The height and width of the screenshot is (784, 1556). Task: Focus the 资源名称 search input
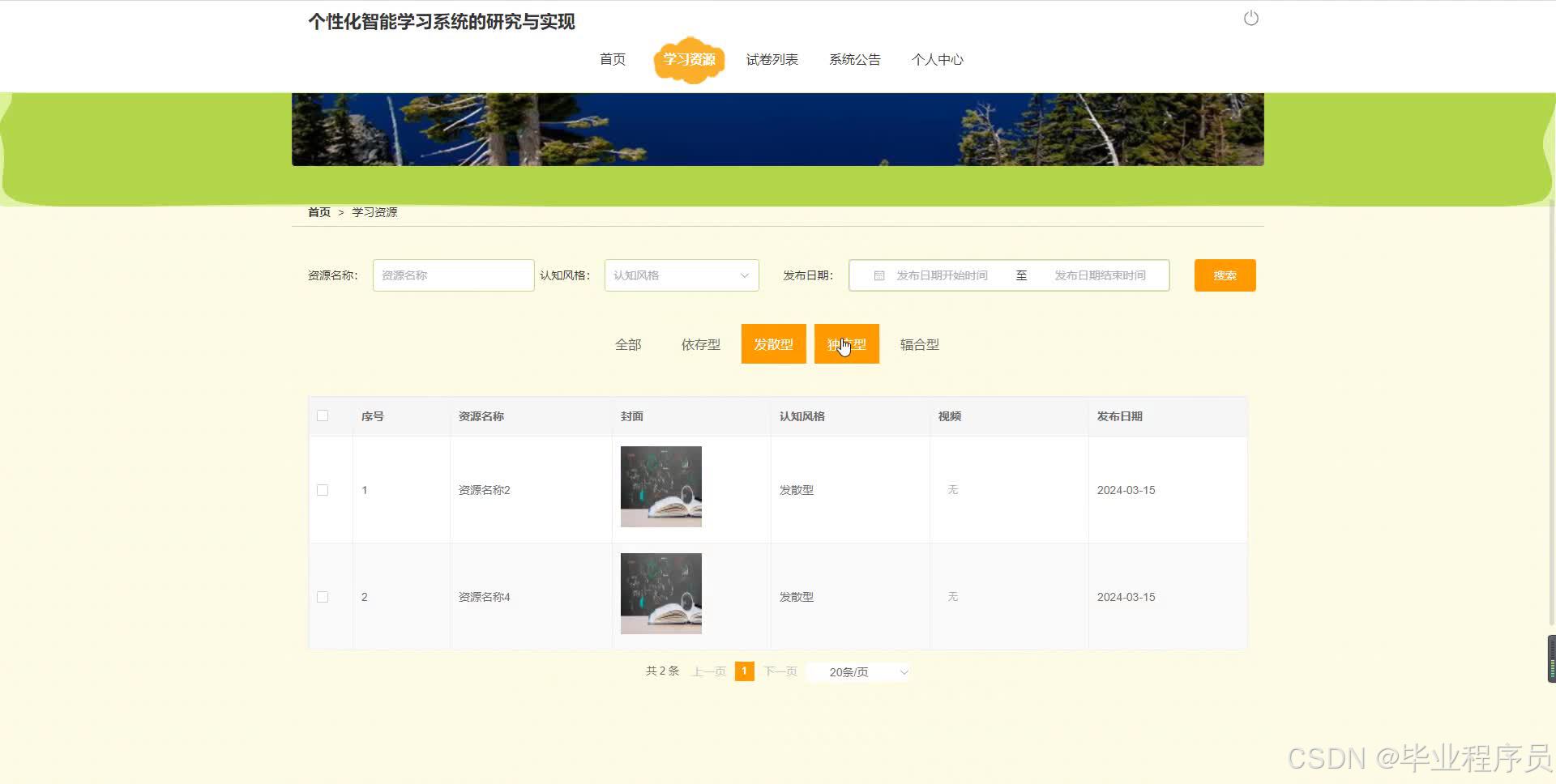(454, 275)
